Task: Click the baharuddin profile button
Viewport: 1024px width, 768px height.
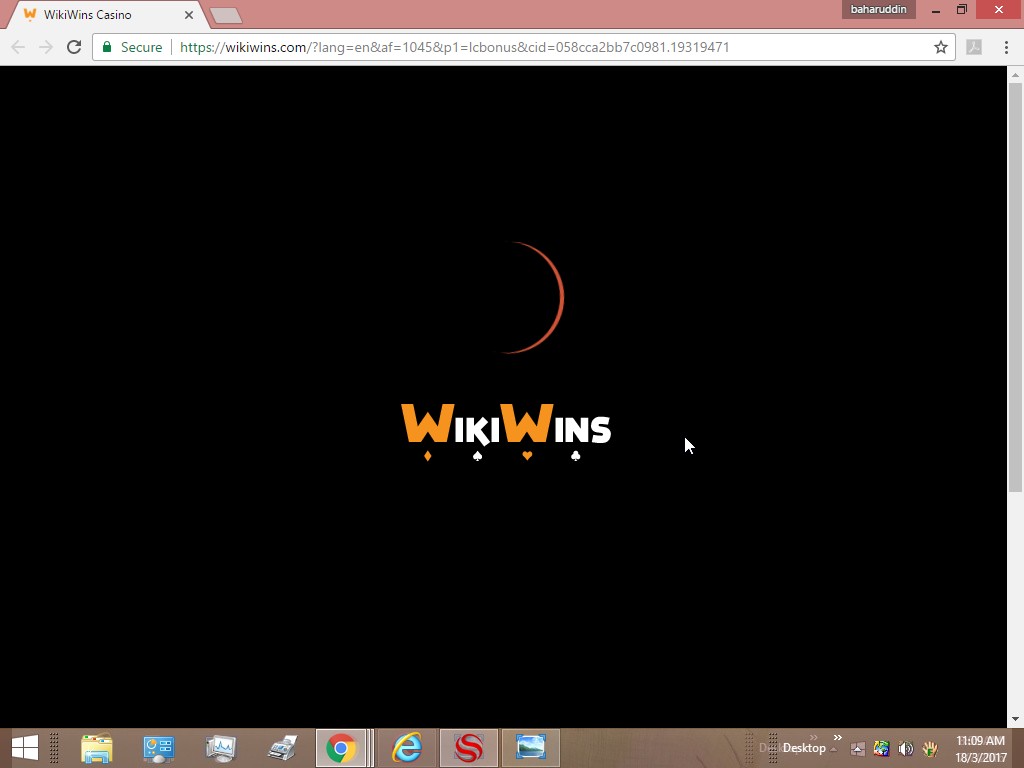Action: 878,10
